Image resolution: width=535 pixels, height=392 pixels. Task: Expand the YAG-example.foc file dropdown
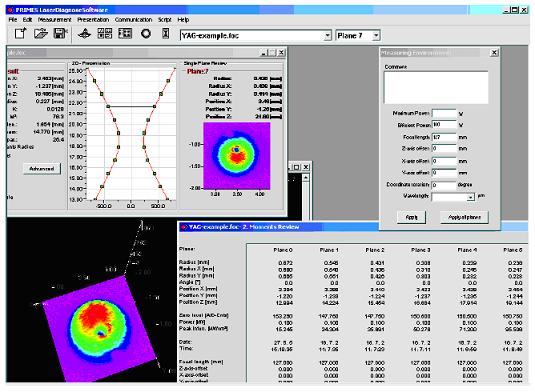pos(327,35)
